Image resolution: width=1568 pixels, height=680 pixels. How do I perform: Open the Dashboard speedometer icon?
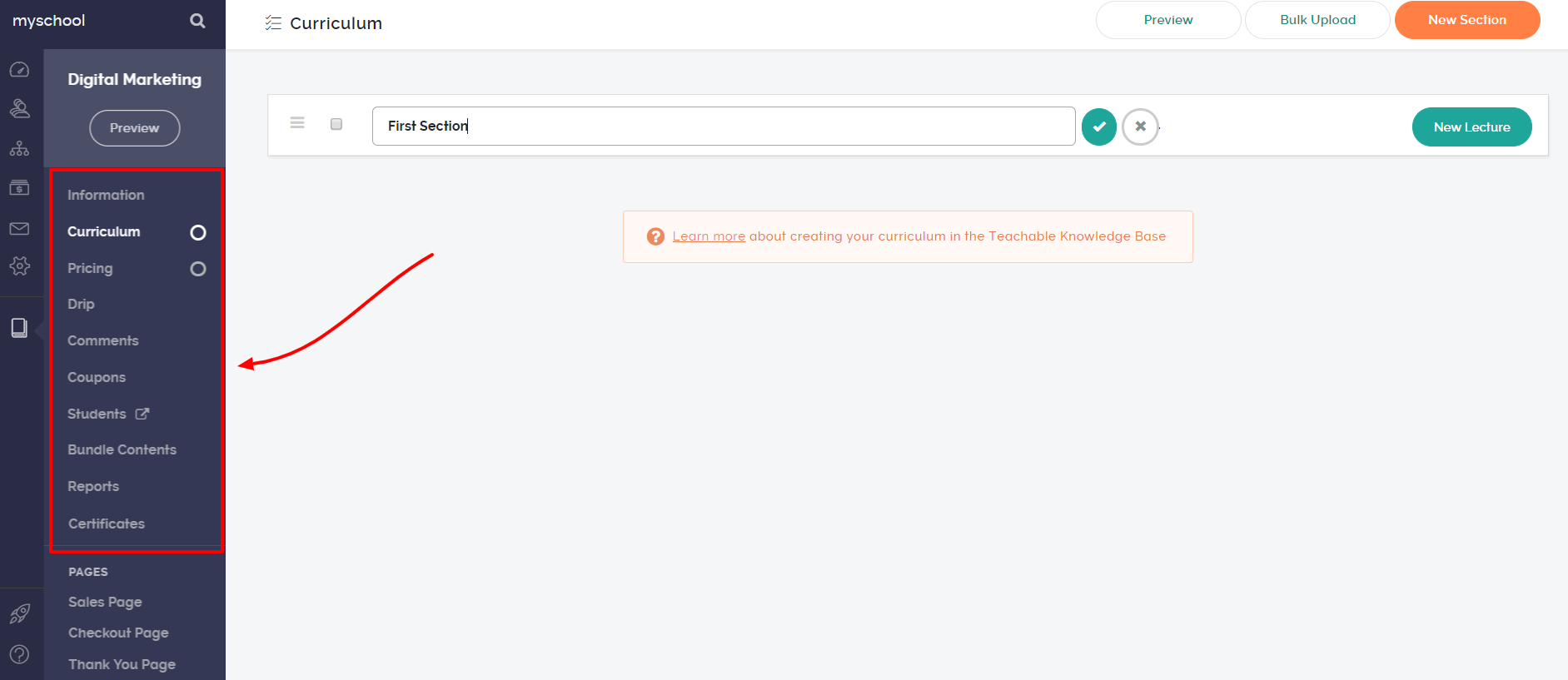point(20,69)
